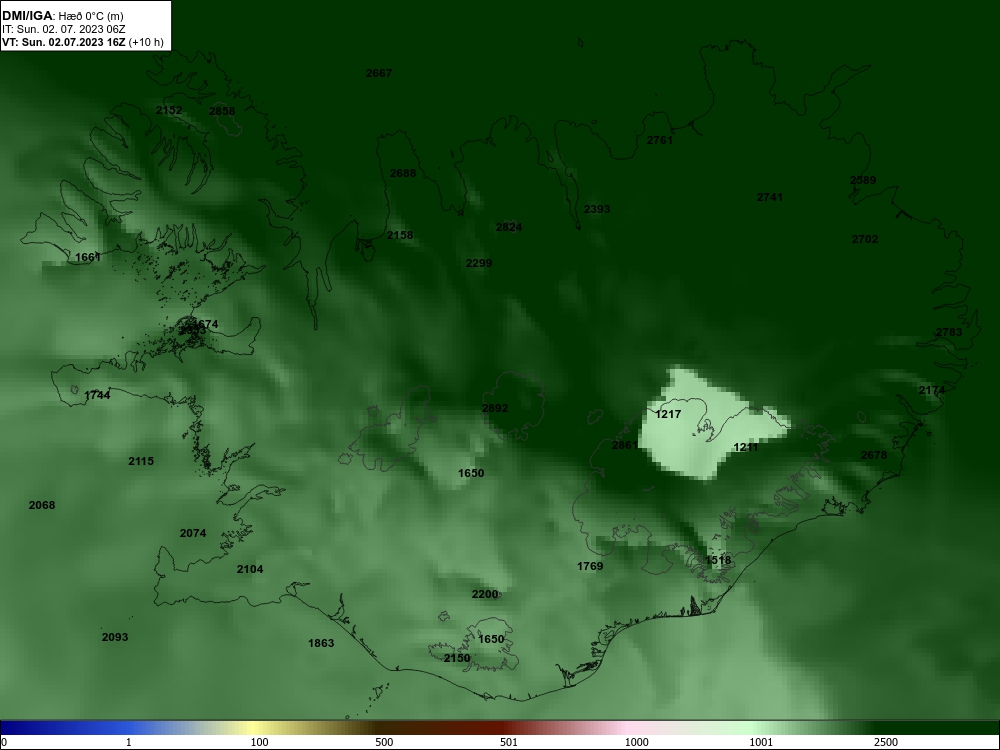1000x750 pixels.
Task: Click the 2861 height value
Action: coord(624,445)
